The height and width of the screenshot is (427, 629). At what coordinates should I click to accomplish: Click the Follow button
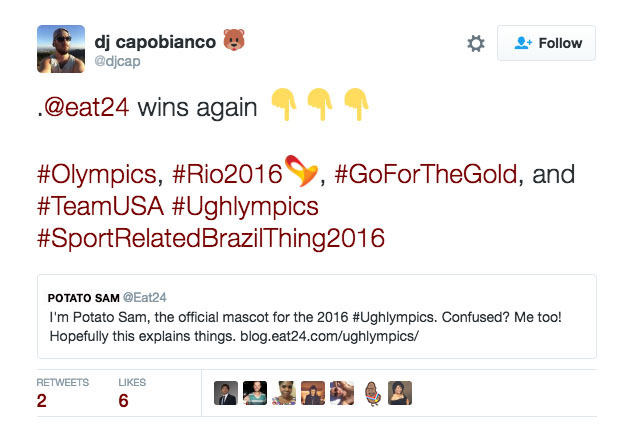coord(546,43)
